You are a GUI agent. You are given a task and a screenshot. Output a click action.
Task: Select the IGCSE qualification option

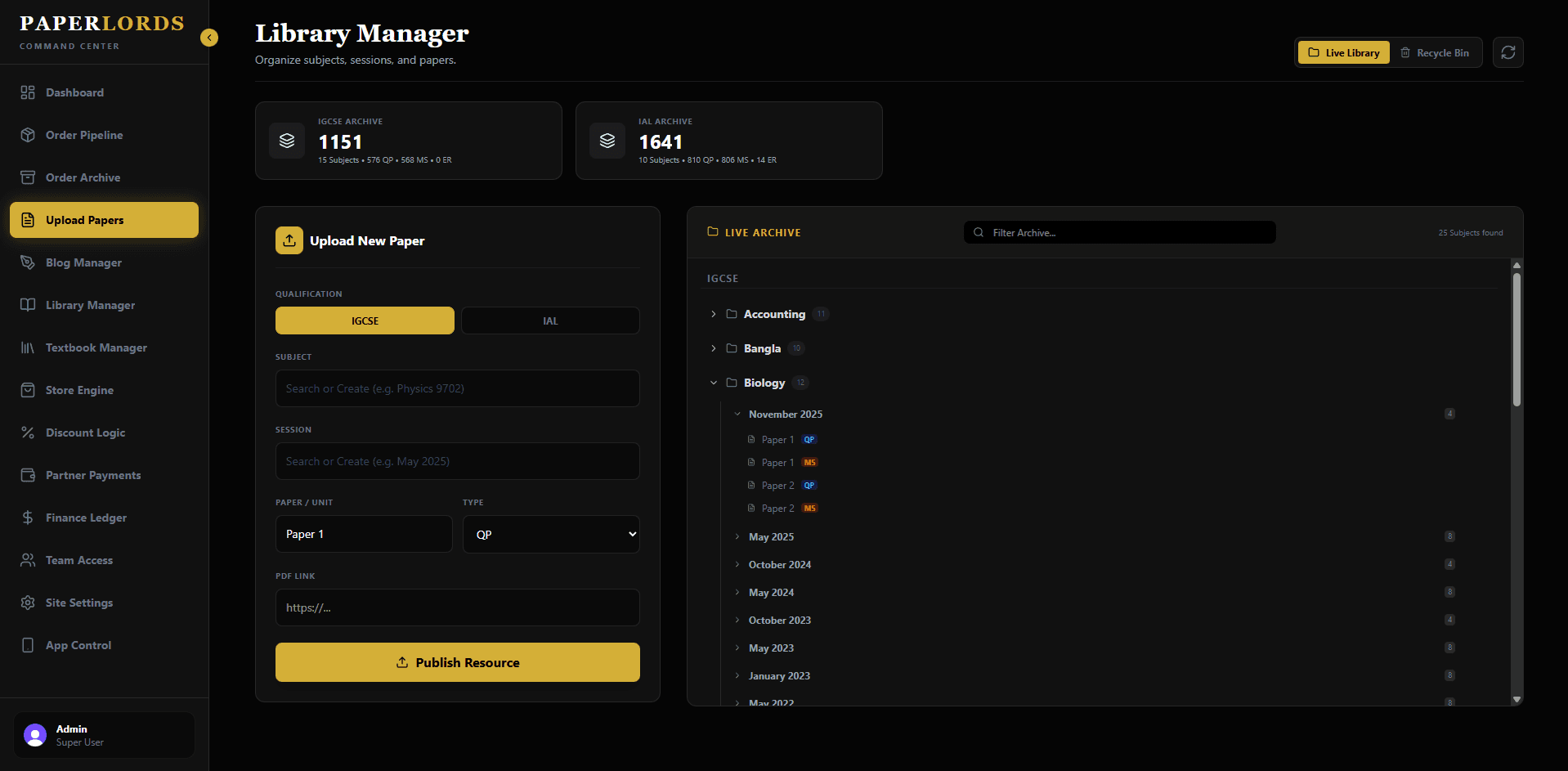365,321
